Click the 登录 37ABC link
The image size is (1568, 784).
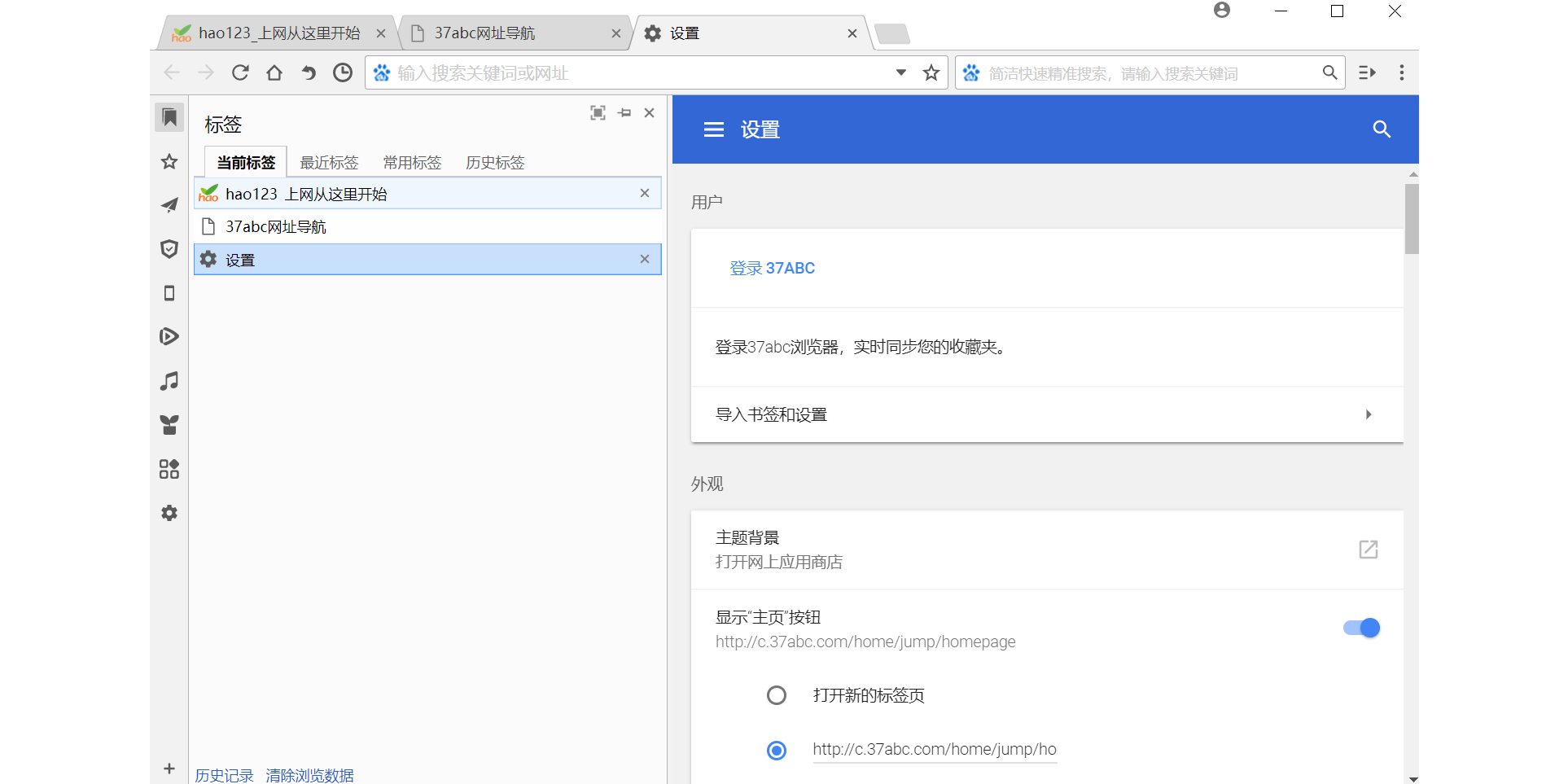(772, 268)
